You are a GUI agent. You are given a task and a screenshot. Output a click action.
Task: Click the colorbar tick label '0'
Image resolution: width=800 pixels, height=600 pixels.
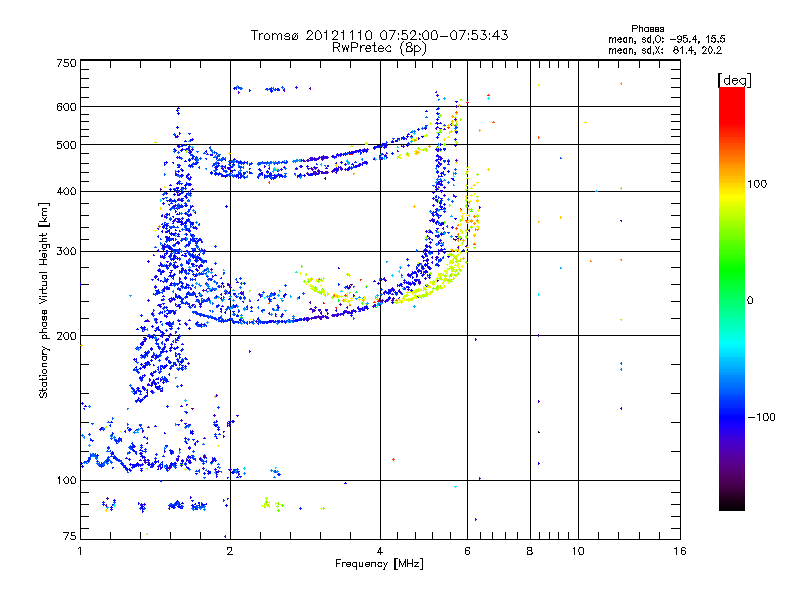click(x=750, y=301)
